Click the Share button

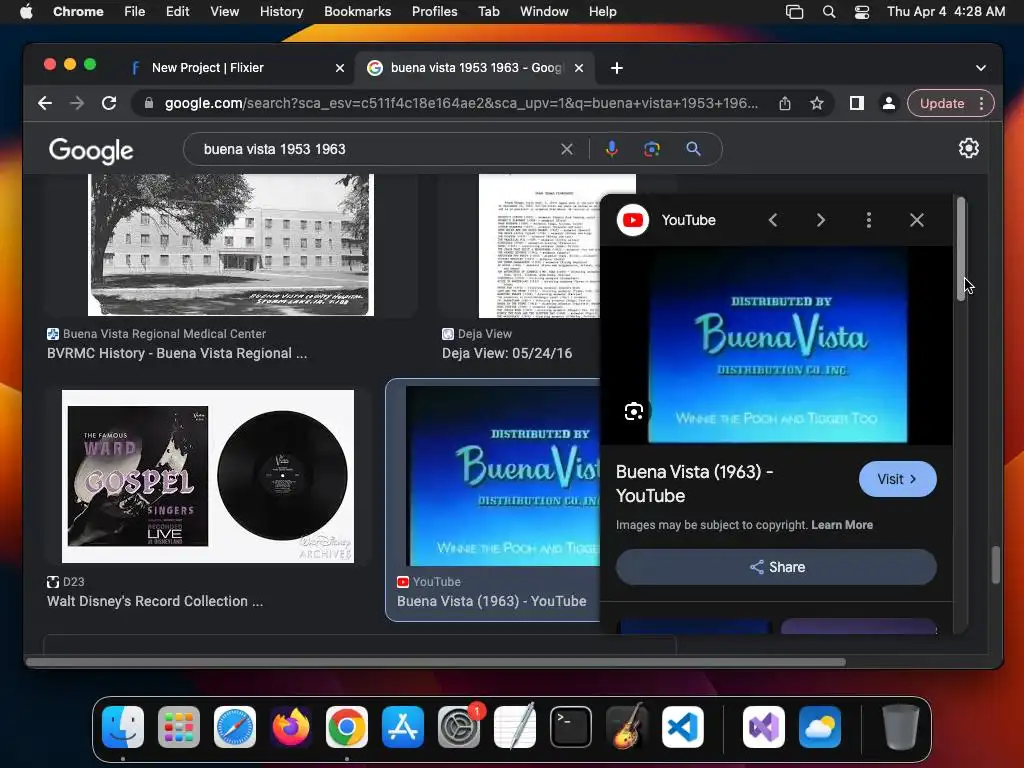tap(776, 567)
